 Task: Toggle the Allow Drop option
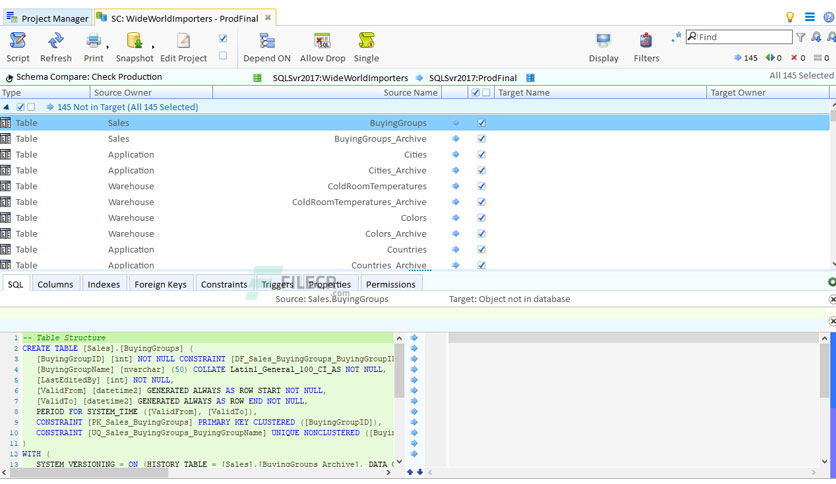coord(323,47)
